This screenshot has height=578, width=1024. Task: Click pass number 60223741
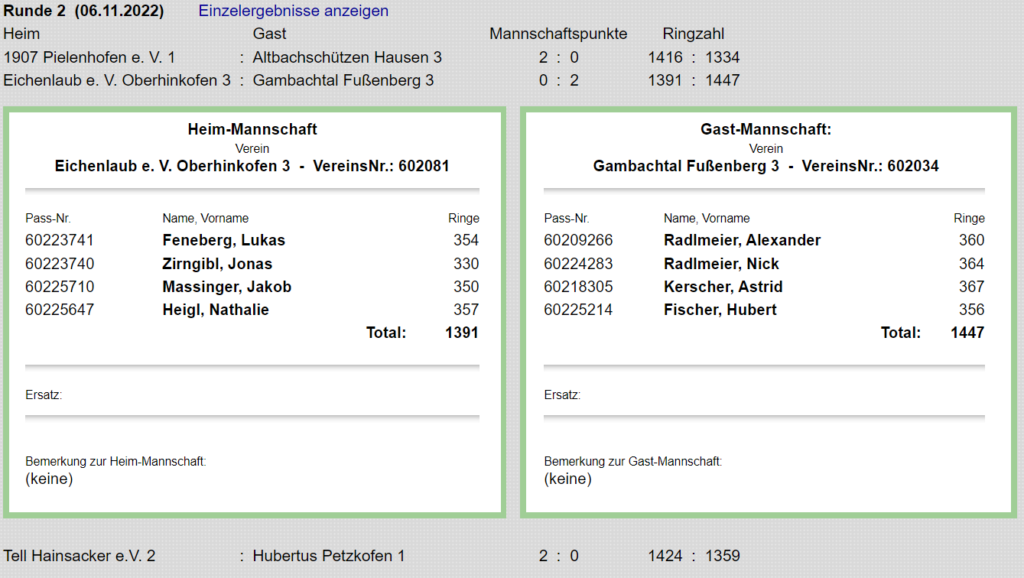click(59, 240)
